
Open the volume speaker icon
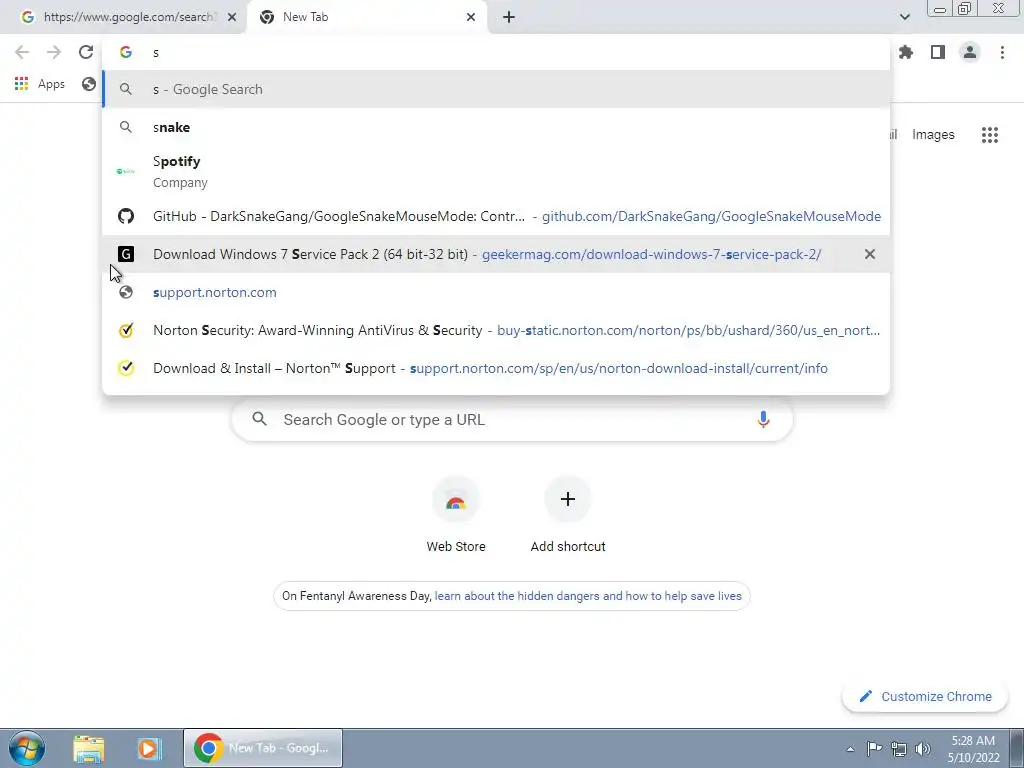tap(923, 749)
